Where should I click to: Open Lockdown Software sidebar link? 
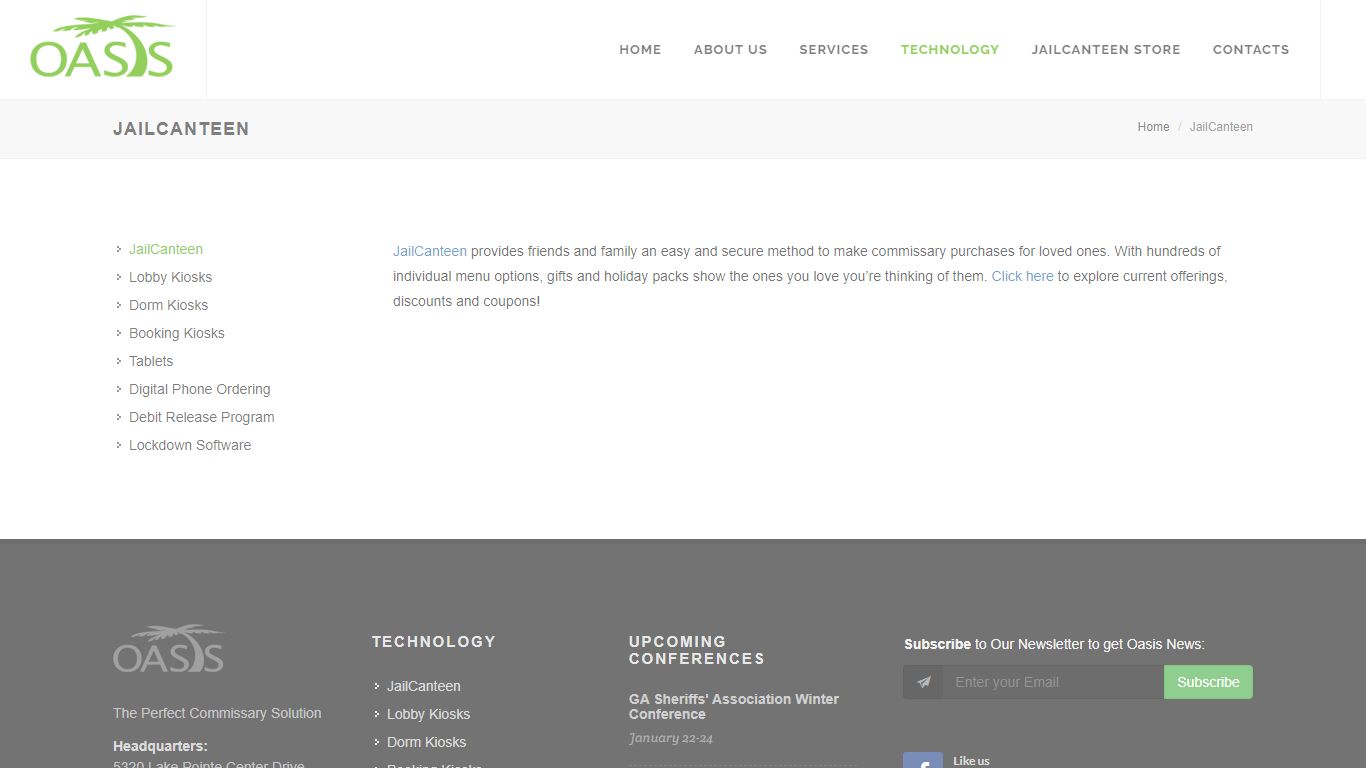(190, 445)
